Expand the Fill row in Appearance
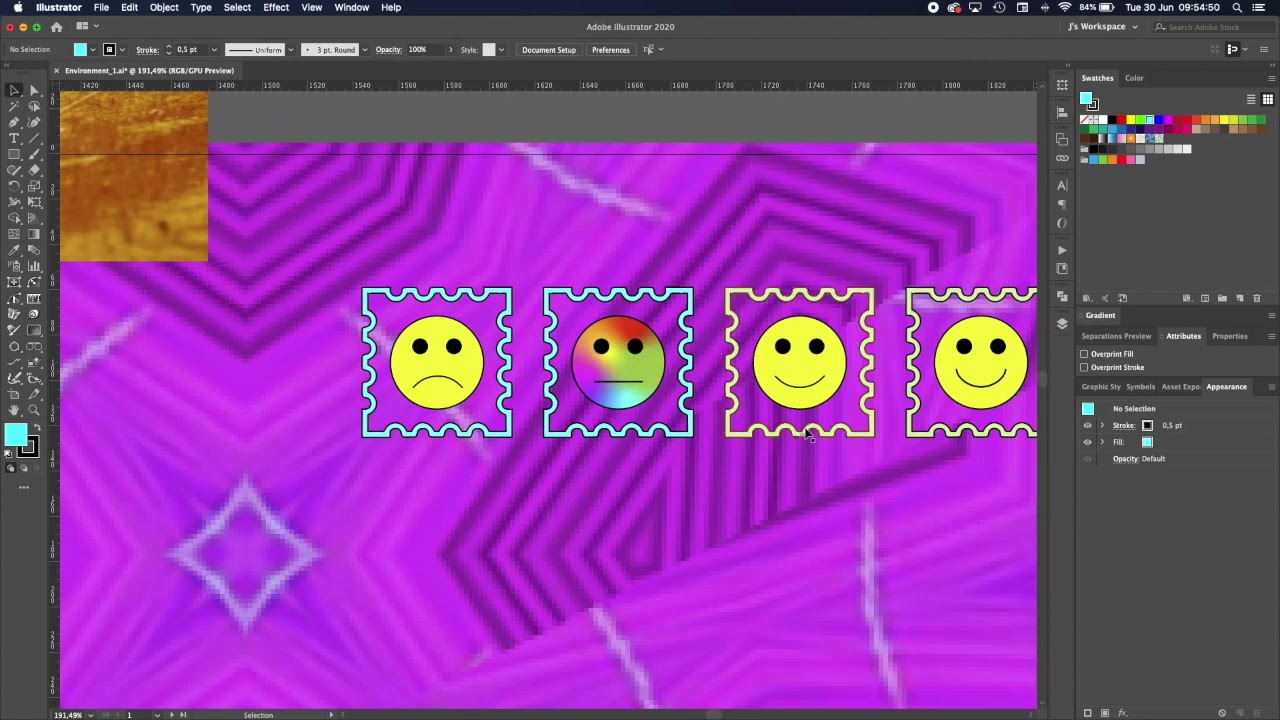Viewport: 1280px width, 720px height. (x=1102, y=442)
